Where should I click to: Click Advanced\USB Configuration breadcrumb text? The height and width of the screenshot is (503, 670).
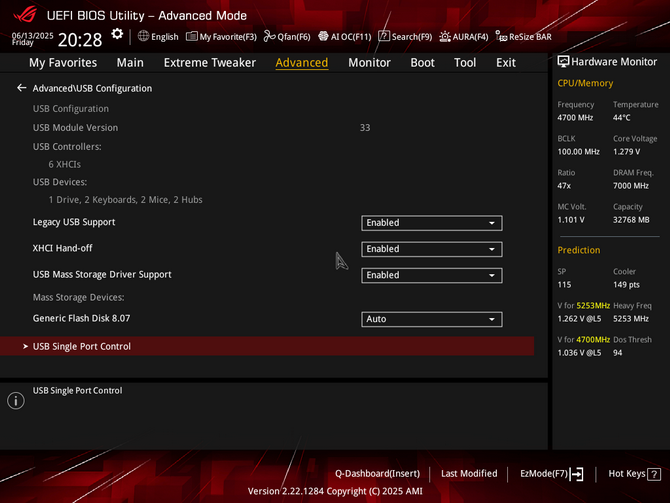(92, 88)
